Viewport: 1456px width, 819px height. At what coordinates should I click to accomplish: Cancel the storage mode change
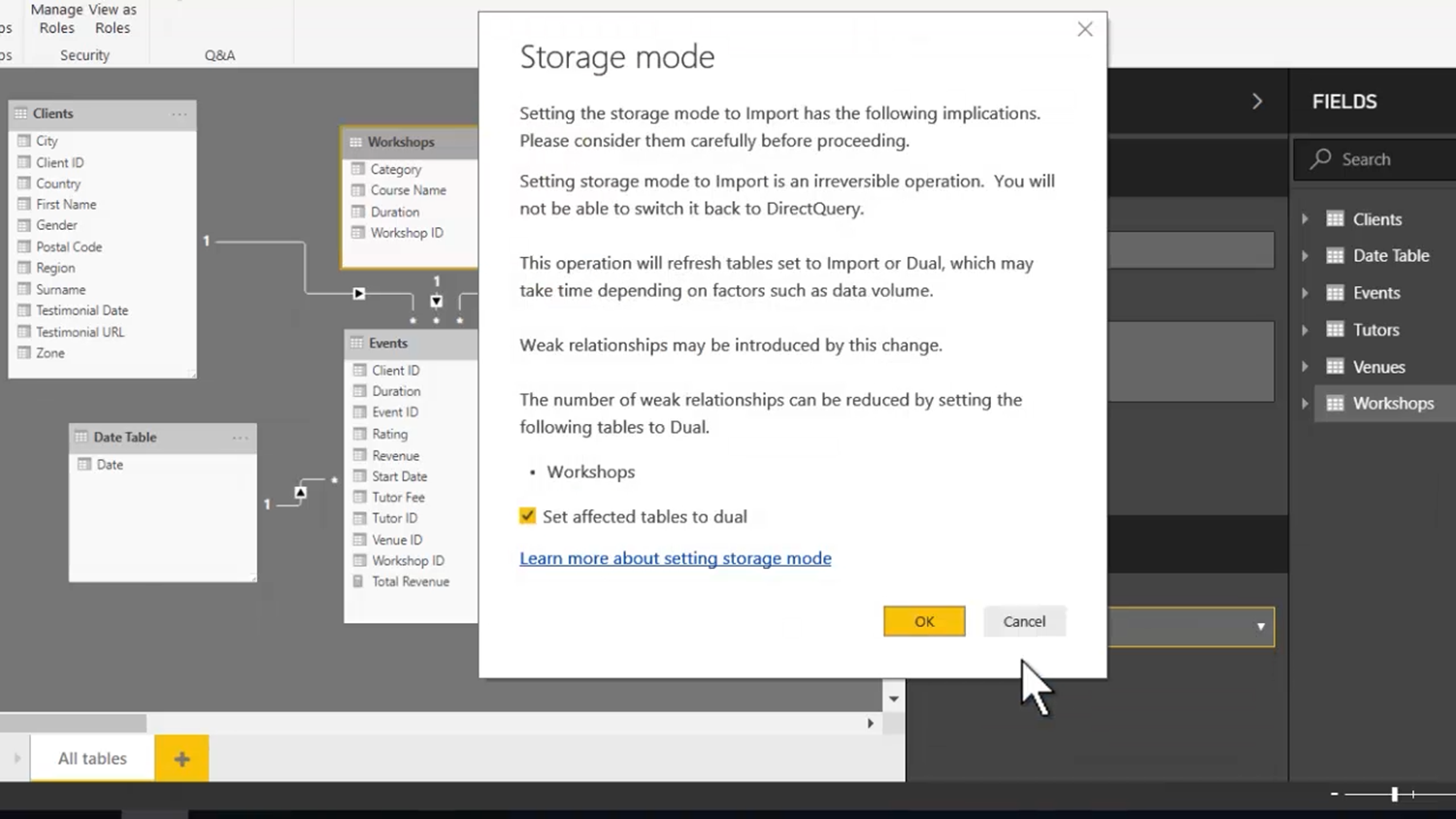(1024, 621)
